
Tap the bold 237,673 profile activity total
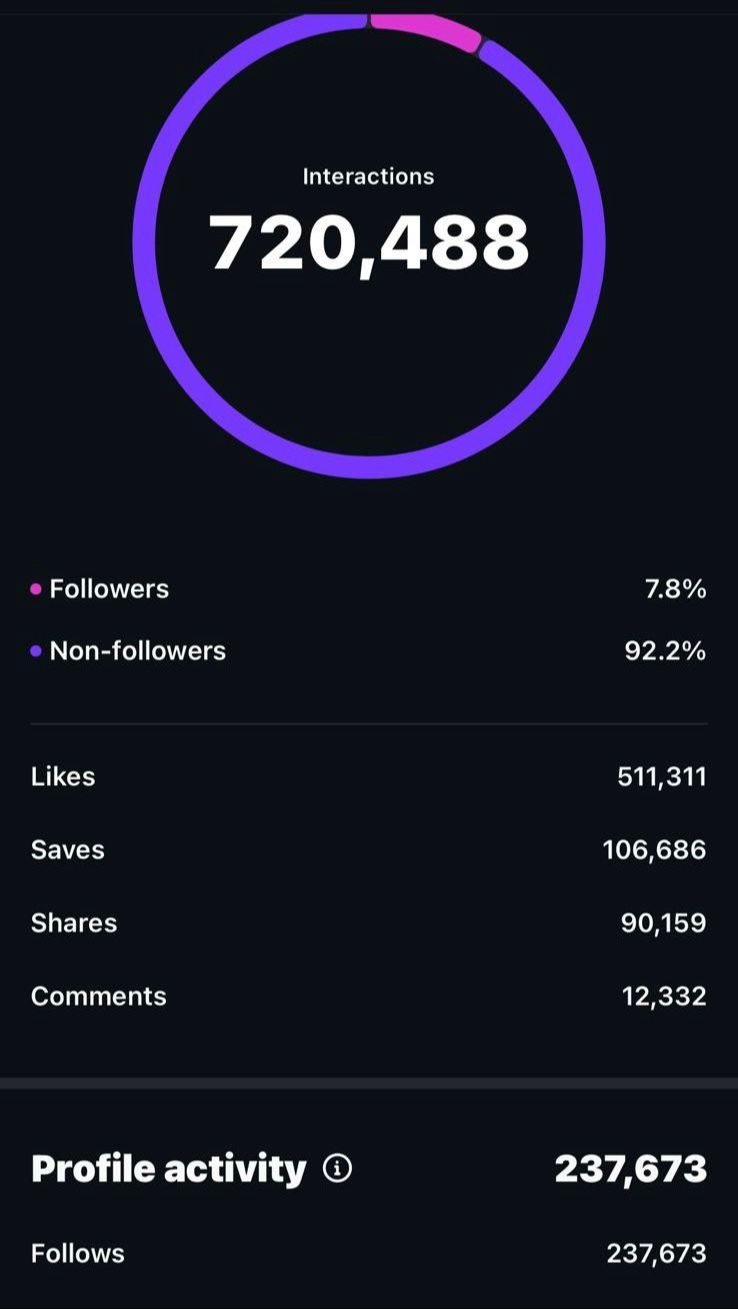coord(630,1168)
